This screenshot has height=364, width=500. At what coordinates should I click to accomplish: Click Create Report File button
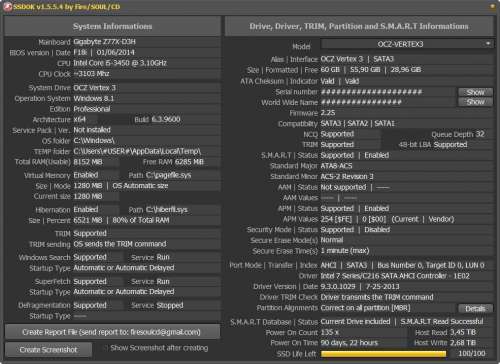(x=112, y=332)
